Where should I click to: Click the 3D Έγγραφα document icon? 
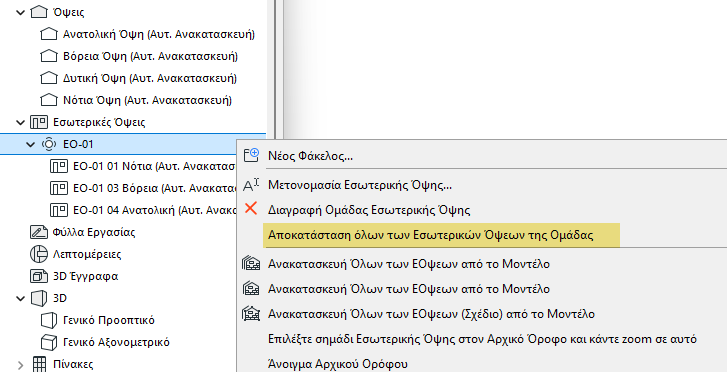click(x=39, y=276)
